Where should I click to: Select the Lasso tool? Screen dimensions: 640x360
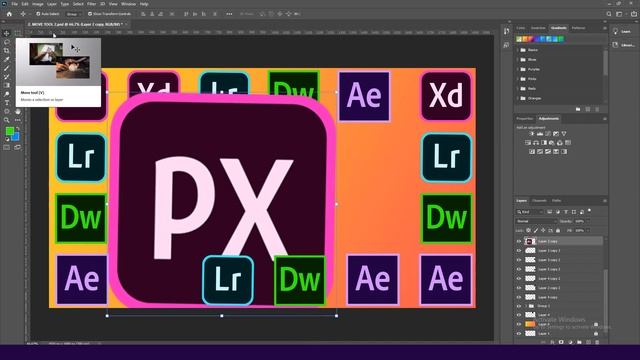point(7,42)
